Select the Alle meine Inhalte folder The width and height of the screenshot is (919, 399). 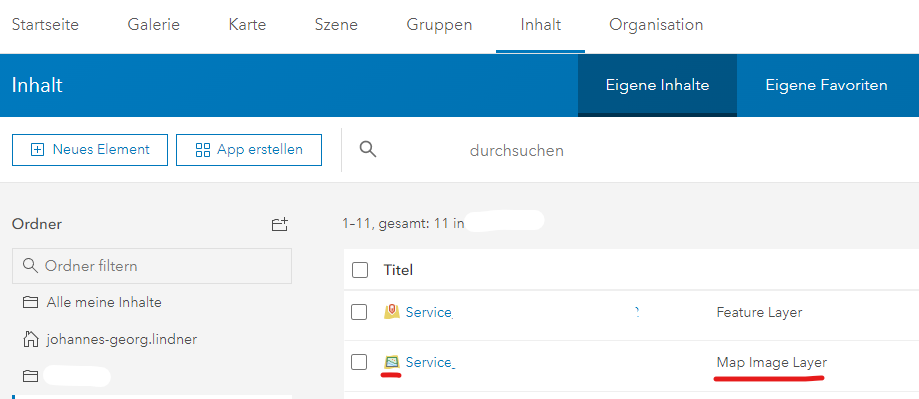click(x=104, y=303)
